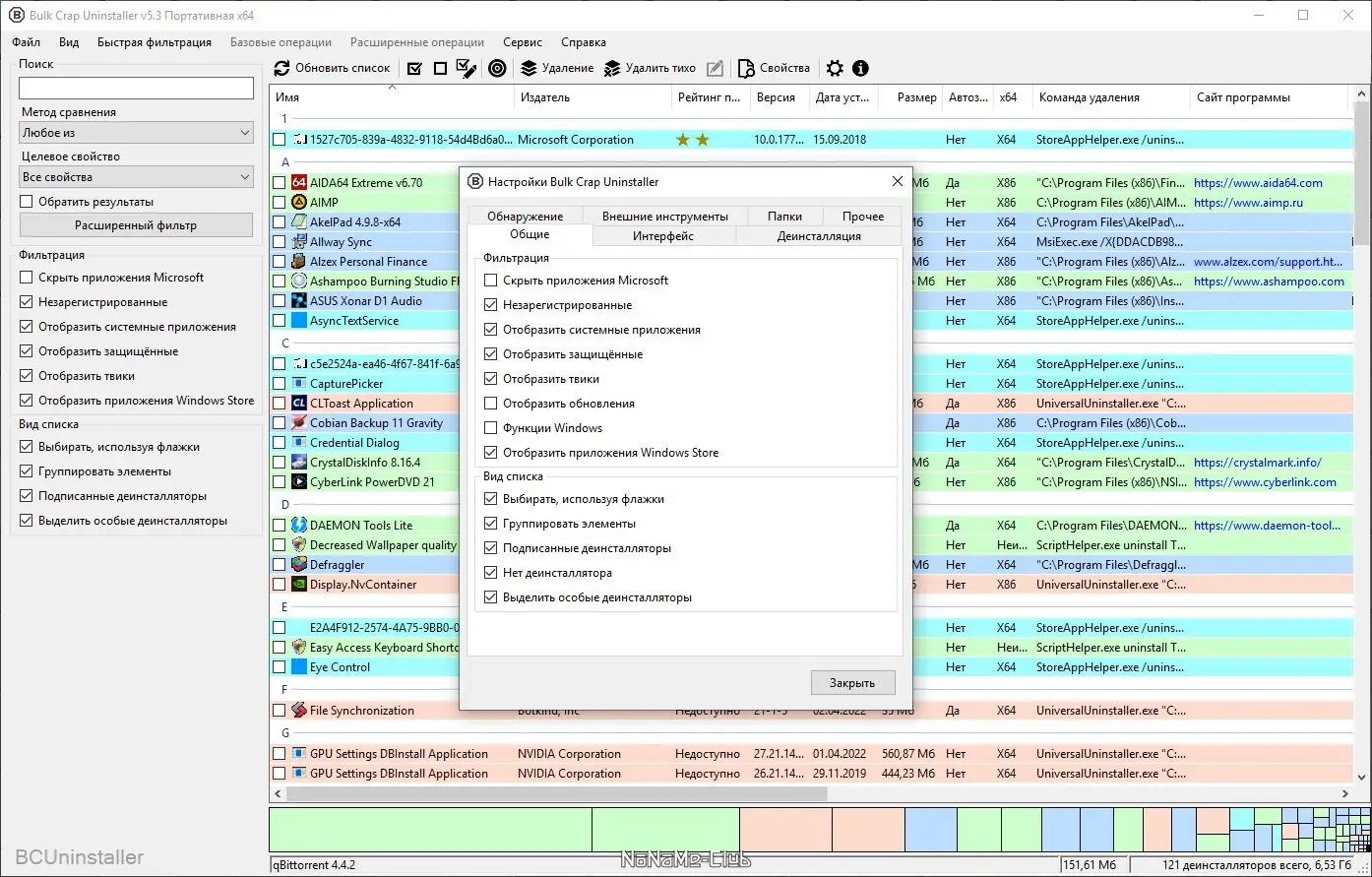Click the properties document-magnifier icon

tap(746, 68)
